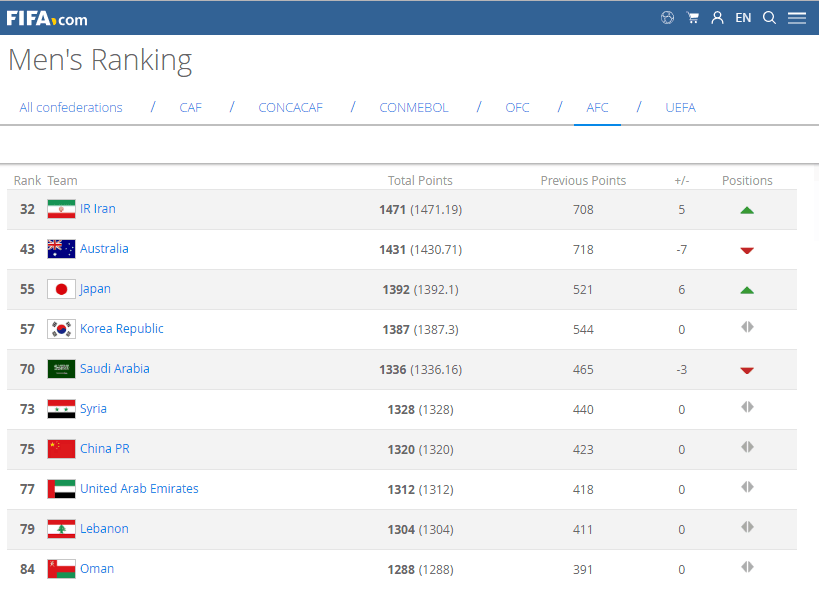The image size is (819, 589).
Task: Open the user account icon
Action: [717, 18]
